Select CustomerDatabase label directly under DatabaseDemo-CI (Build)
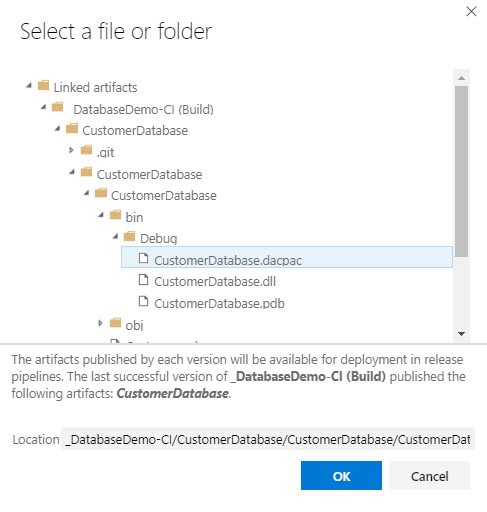The image size is (487, 512). (135, 131)
